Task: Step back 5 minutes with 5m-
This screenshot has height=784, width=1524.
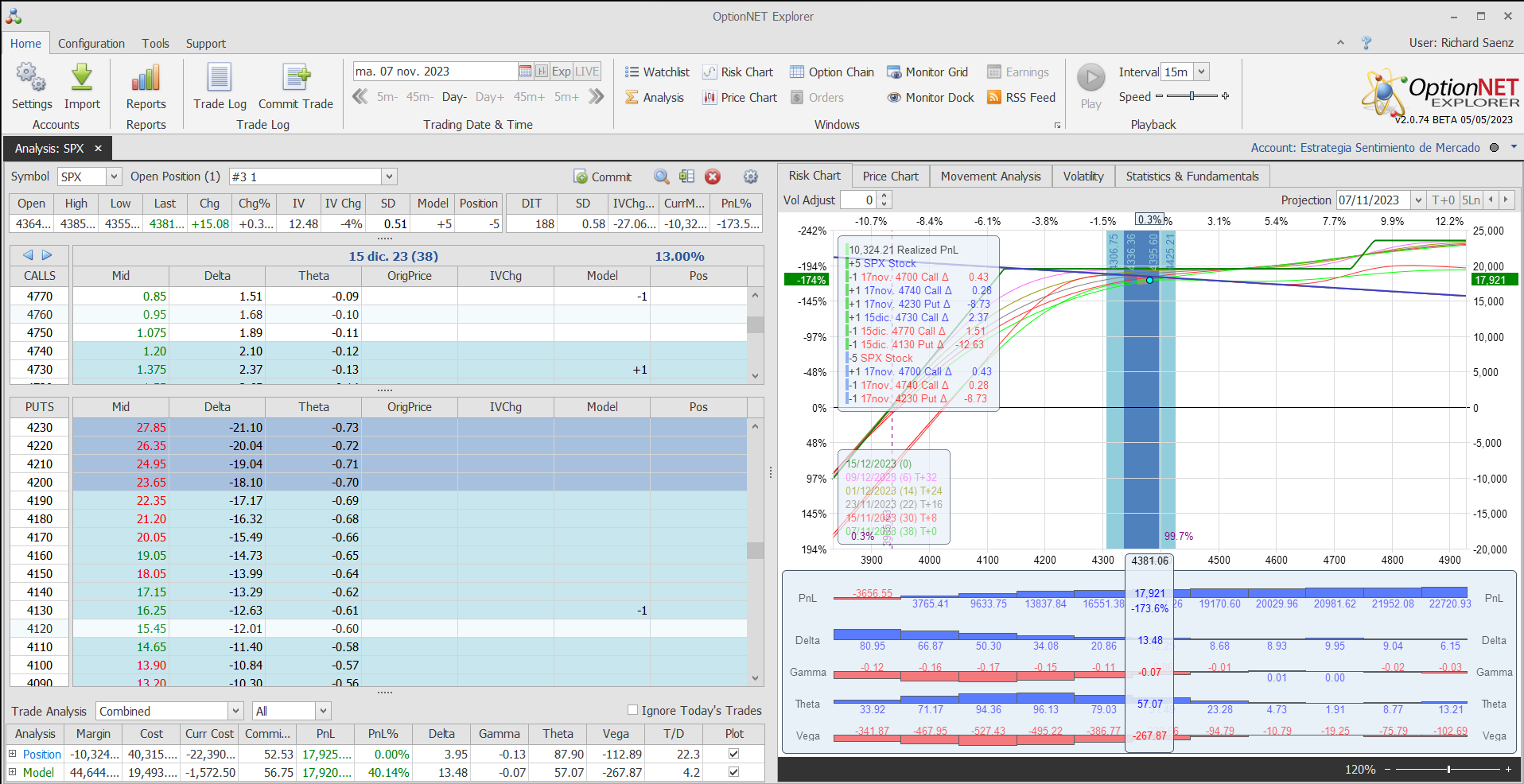Action: tap(387, 97)
